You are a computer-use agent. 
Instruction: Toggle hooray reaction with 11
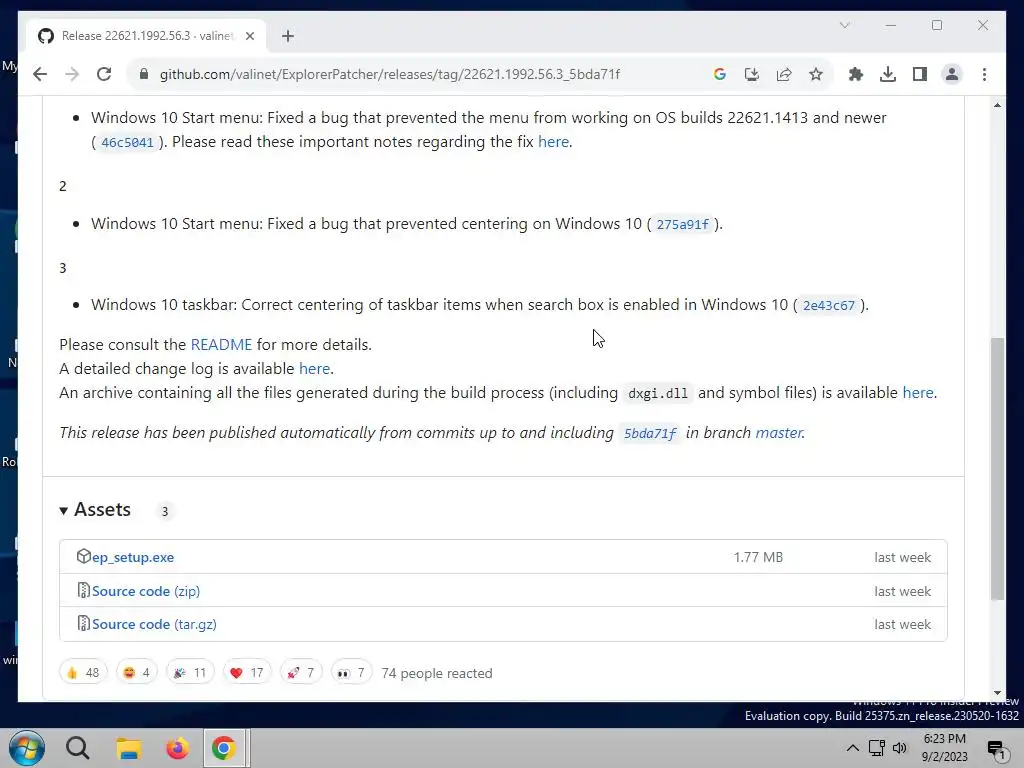point(190,673)
